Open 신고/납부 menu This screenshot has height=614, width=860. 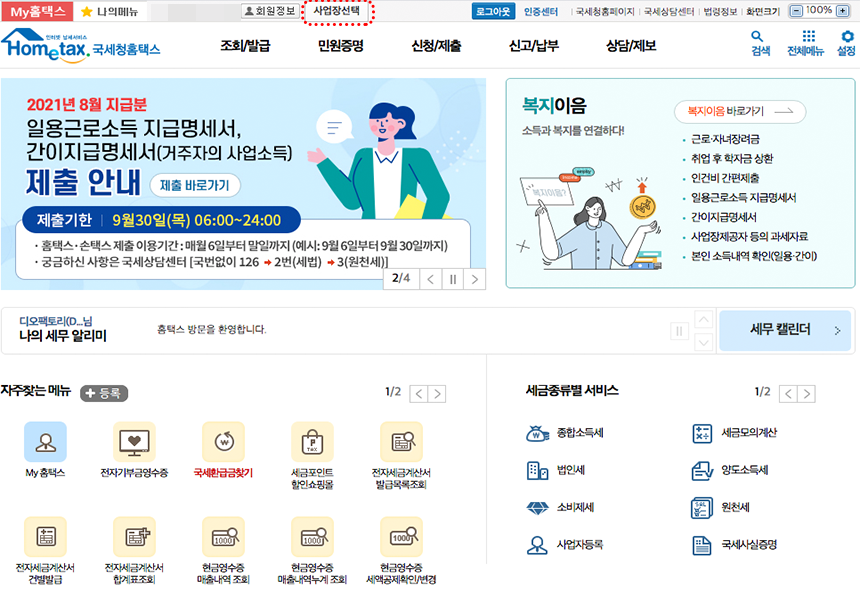534,46
